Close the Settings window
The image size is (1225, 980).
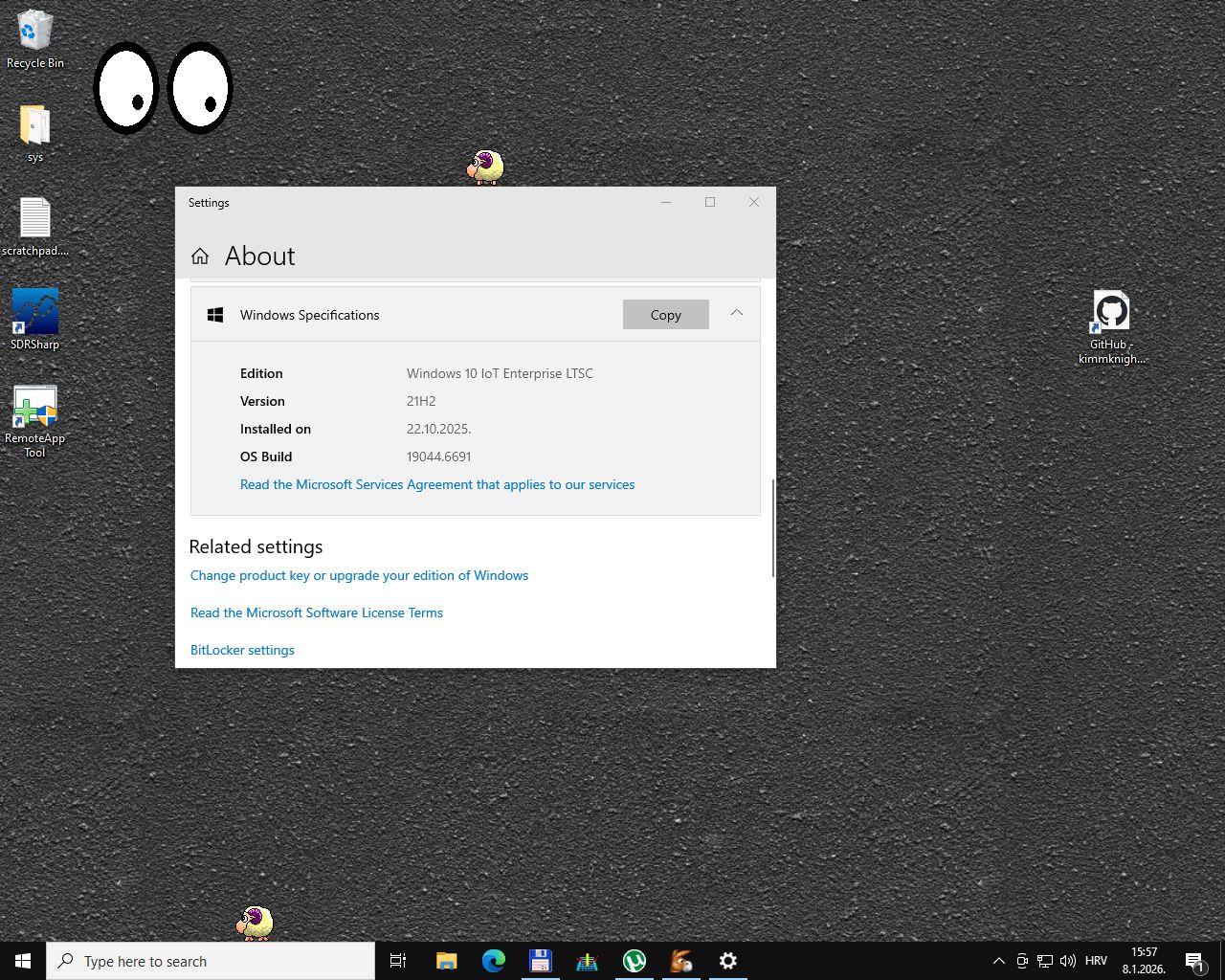[754, 202]
